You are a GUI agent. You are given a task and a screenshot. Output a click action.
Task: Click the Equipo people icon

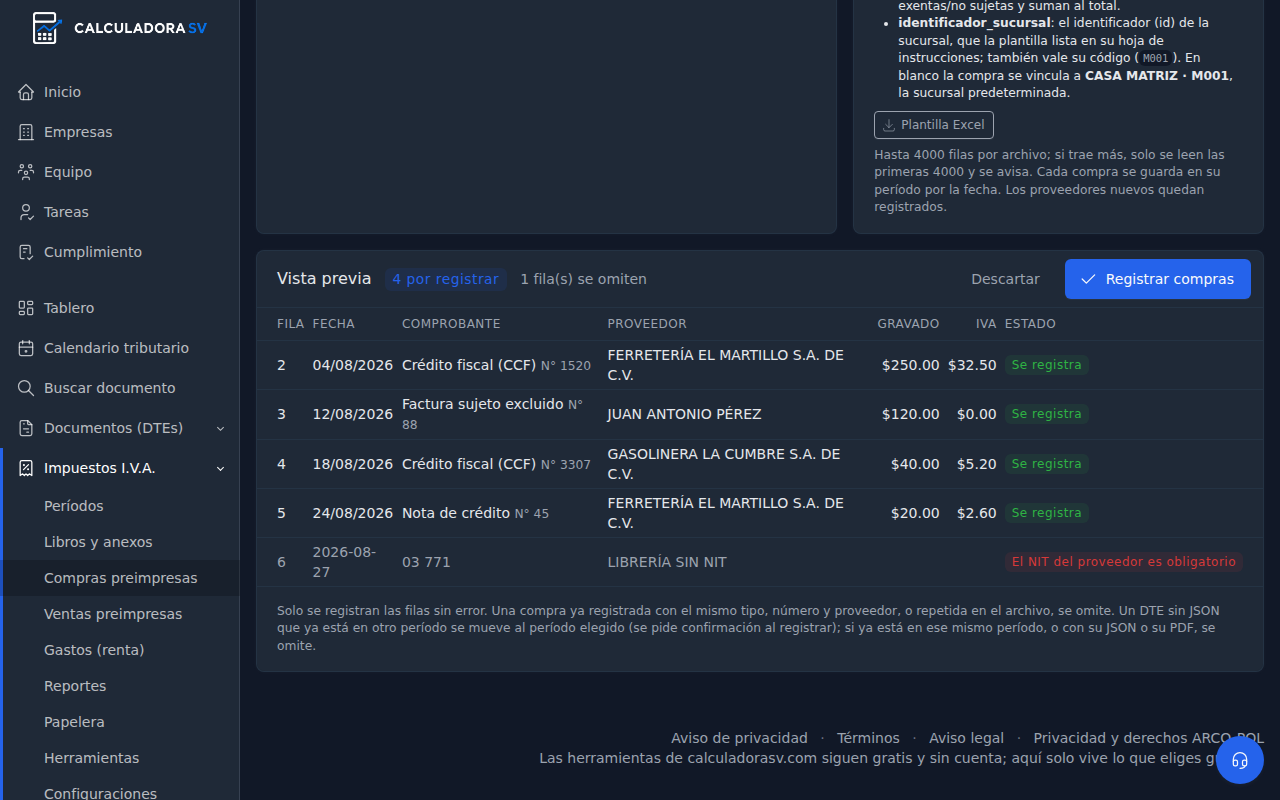(x=26, y=172)
